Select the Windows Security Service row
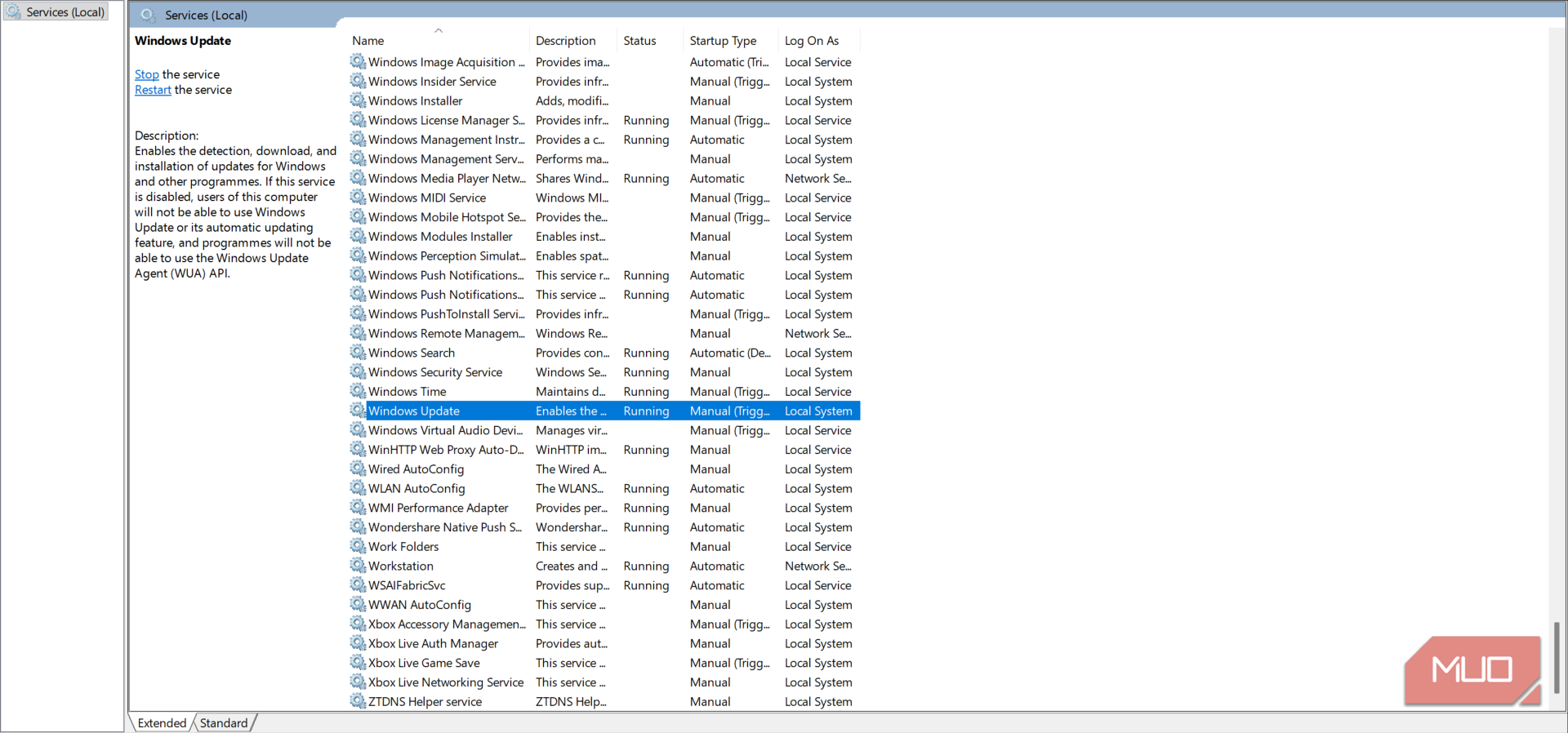This screenshot has width=1568, height=733. click(604, 372)
